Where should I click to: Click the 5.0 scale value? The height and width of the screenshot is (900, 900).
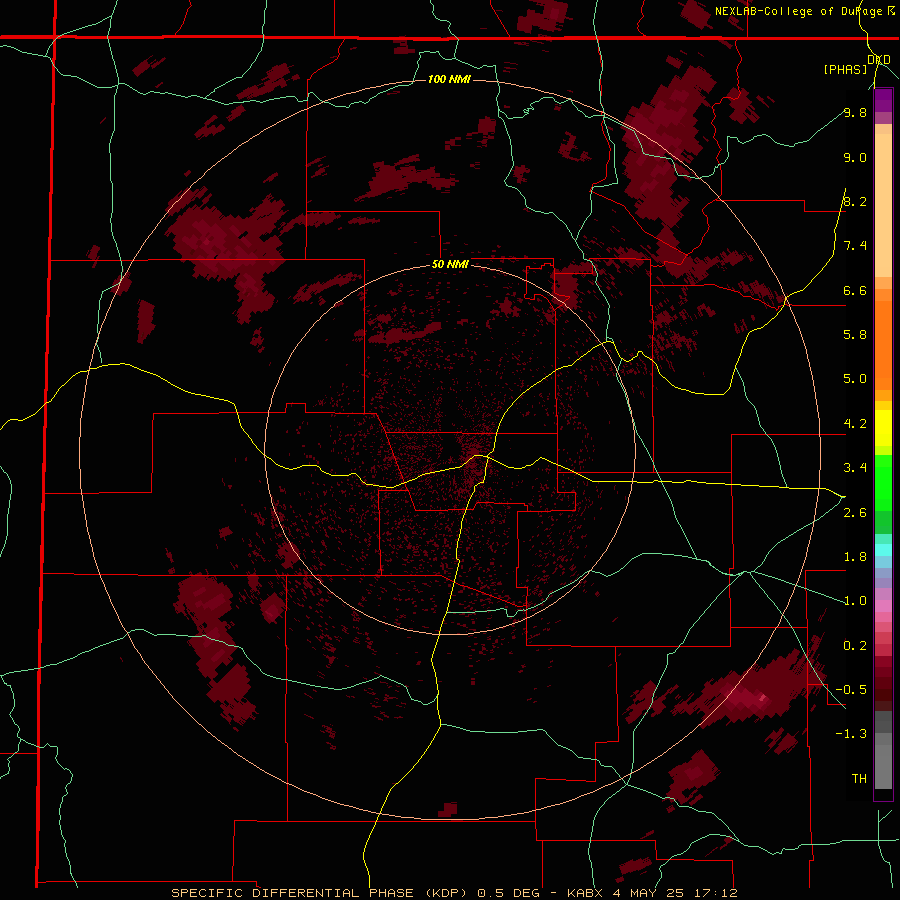pos(855,379)
